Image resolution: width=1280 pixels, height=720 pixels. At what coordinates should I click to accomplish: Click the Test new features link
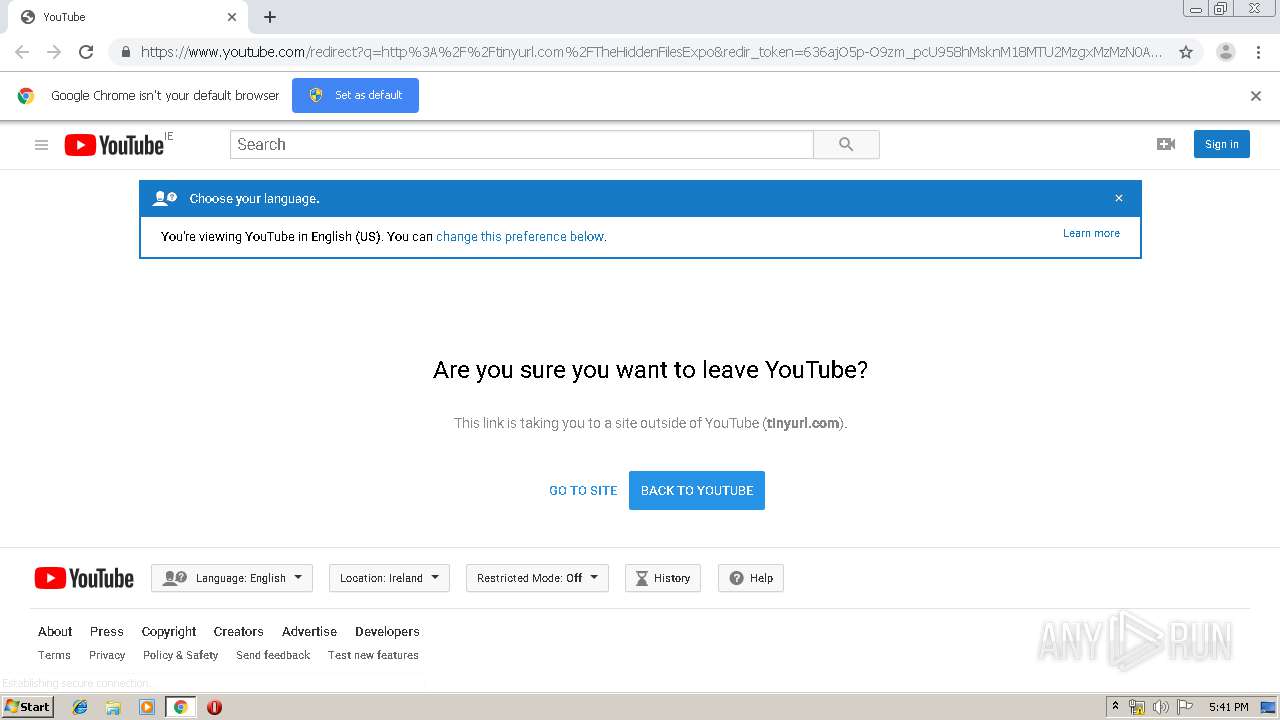(x=373, y=656)
